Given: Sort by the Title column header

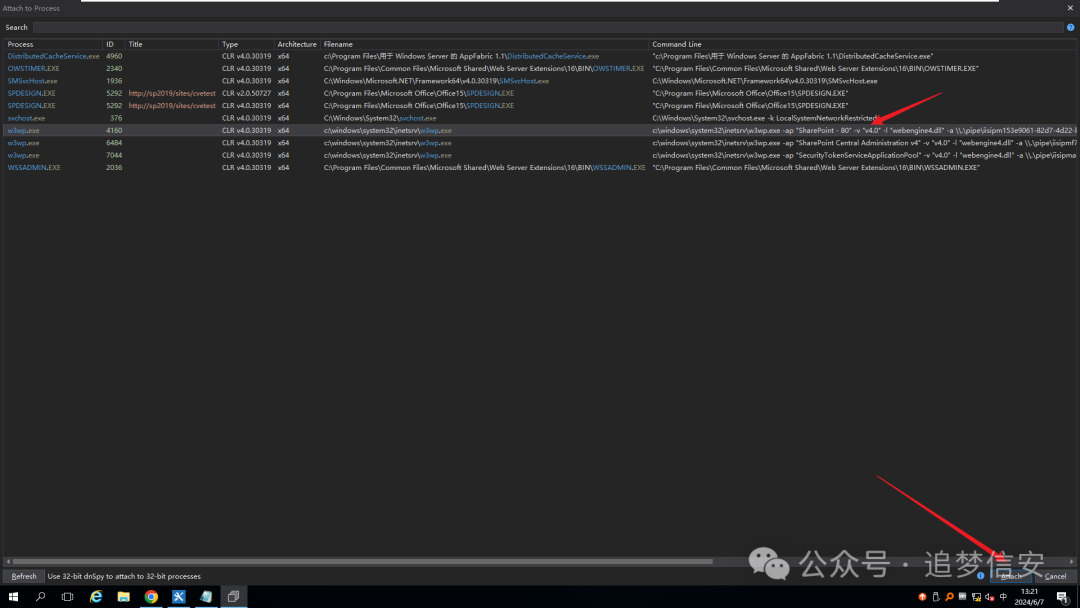Looking at the screenshot, I should click(x=172, y=44).
